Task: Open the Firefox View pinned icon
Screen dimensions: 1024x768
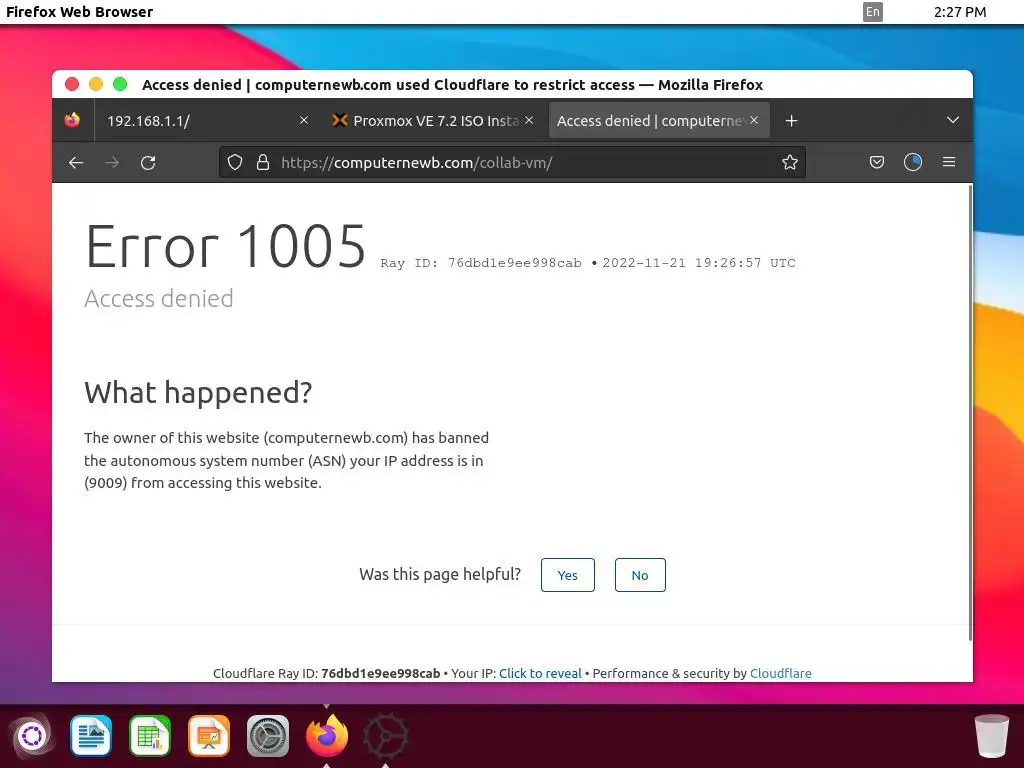Action: (x=72, y=120)
